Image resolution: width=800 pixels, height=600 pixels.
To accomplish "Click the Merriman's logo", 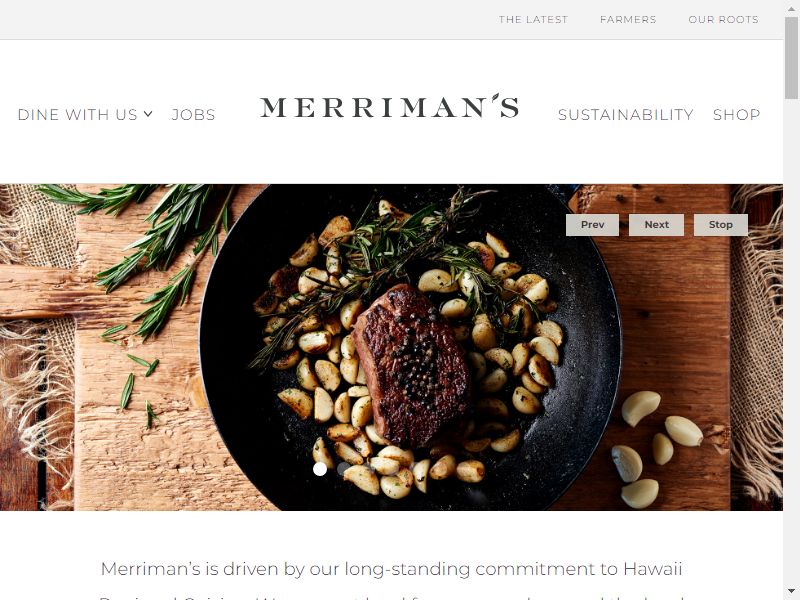I will [389, 106].
